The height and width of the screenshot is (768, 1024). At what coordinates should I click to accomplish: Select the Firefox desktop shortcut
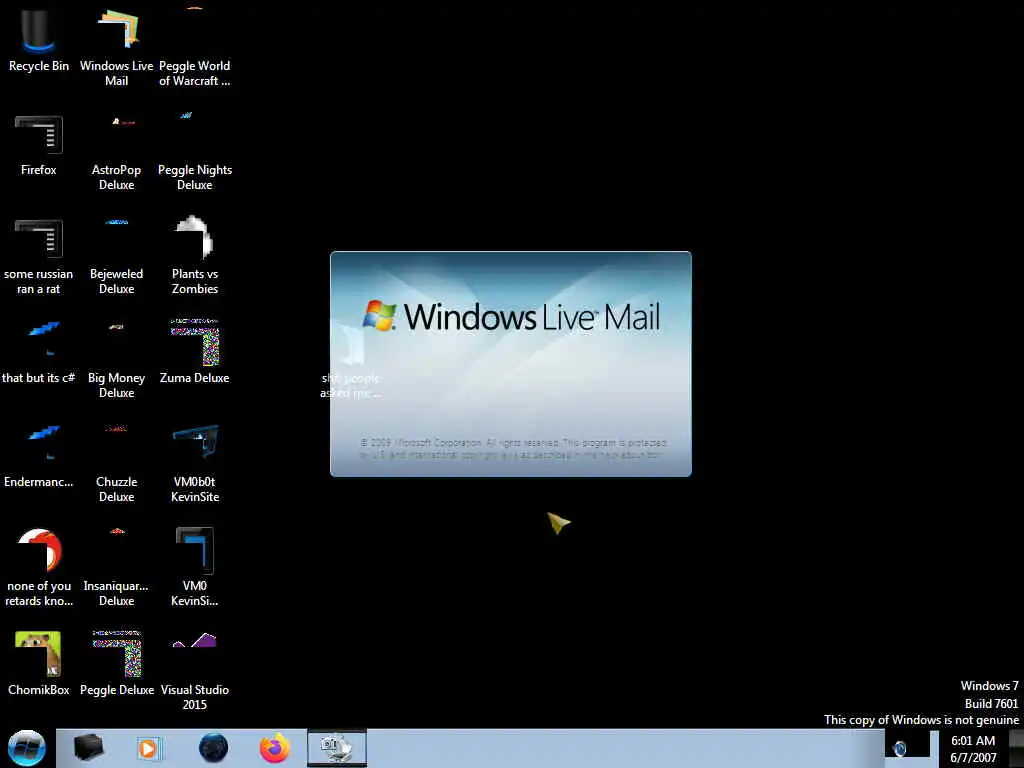pyautogui.click(x=39, y=145)
